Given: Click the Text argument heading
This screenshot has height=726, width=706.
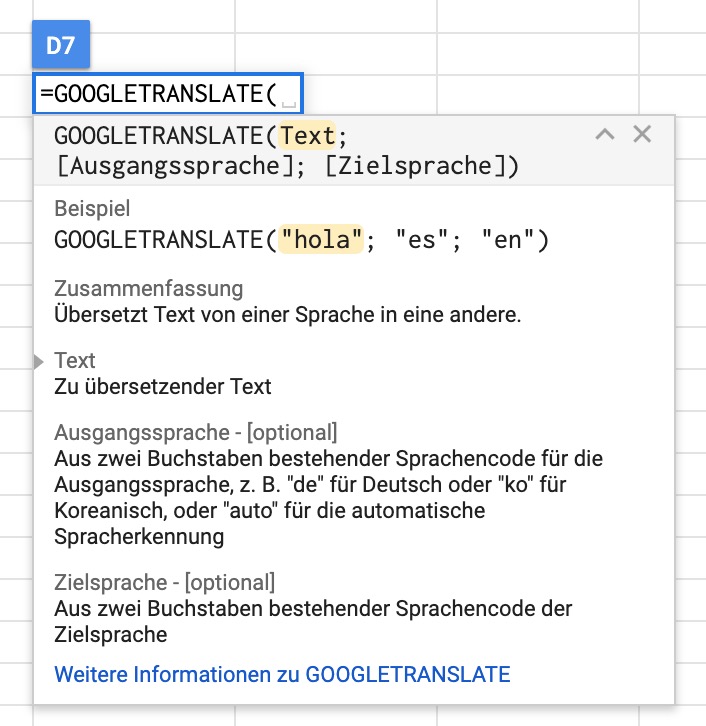Looking at the screenshot, I should point(75,360).
